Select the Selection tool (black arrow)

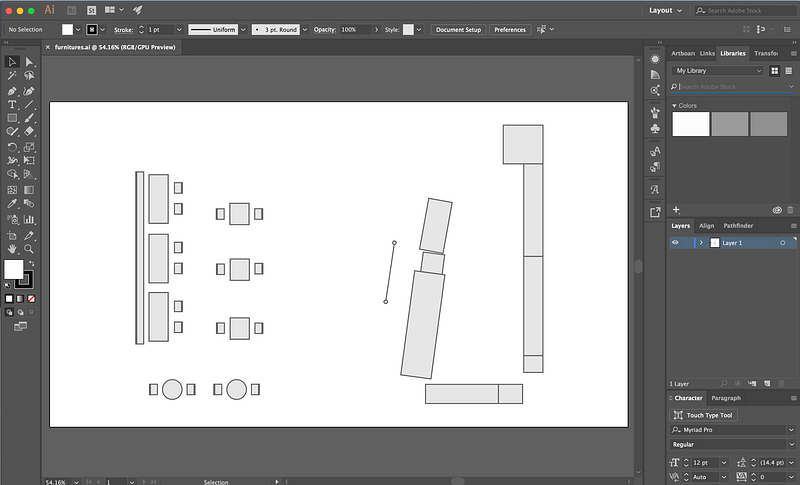(x=12, y=62)
